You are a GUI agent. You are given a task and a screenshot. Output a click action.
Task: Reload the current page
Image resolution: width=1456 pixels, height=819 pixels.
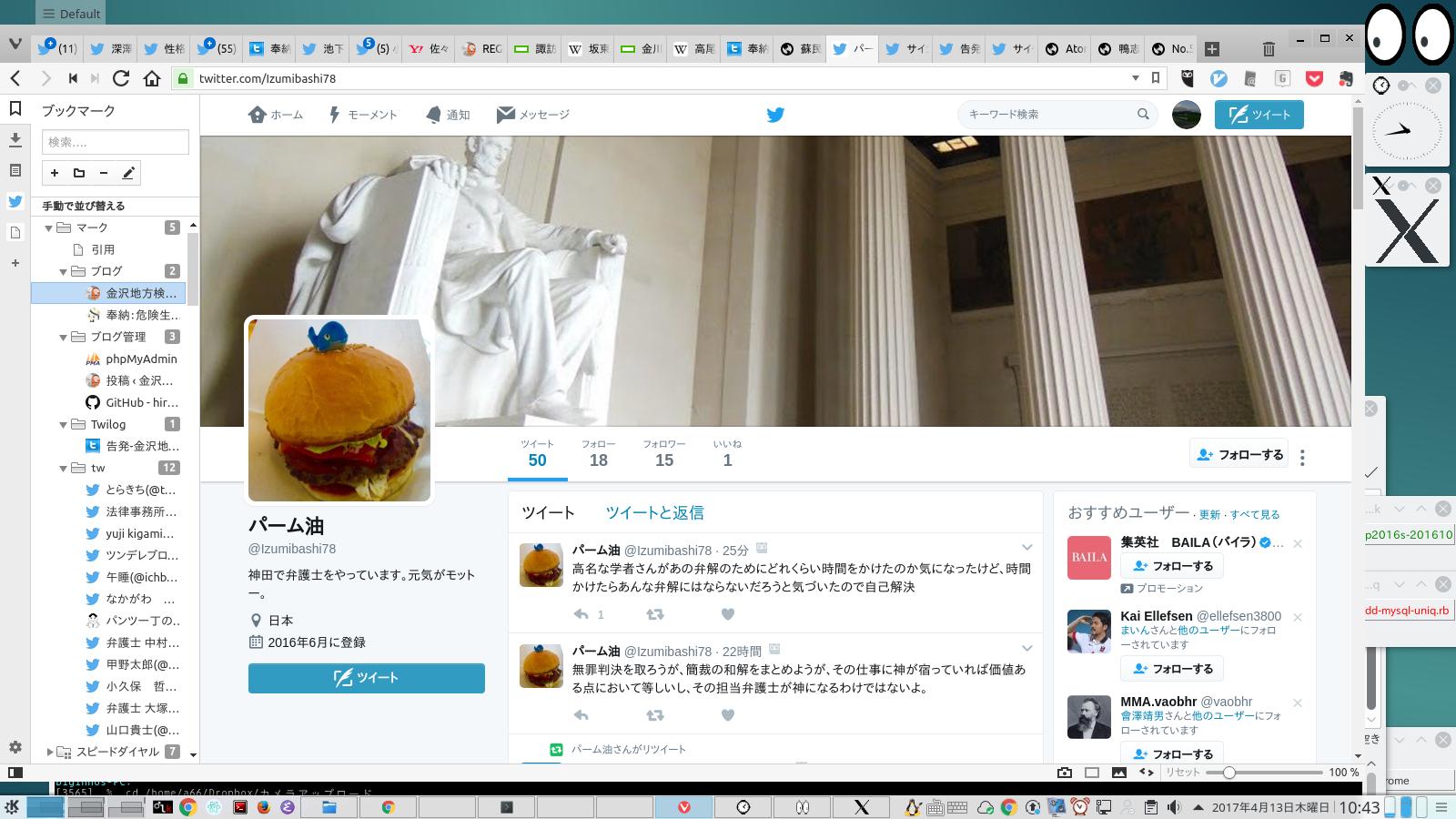click(121, 78)
